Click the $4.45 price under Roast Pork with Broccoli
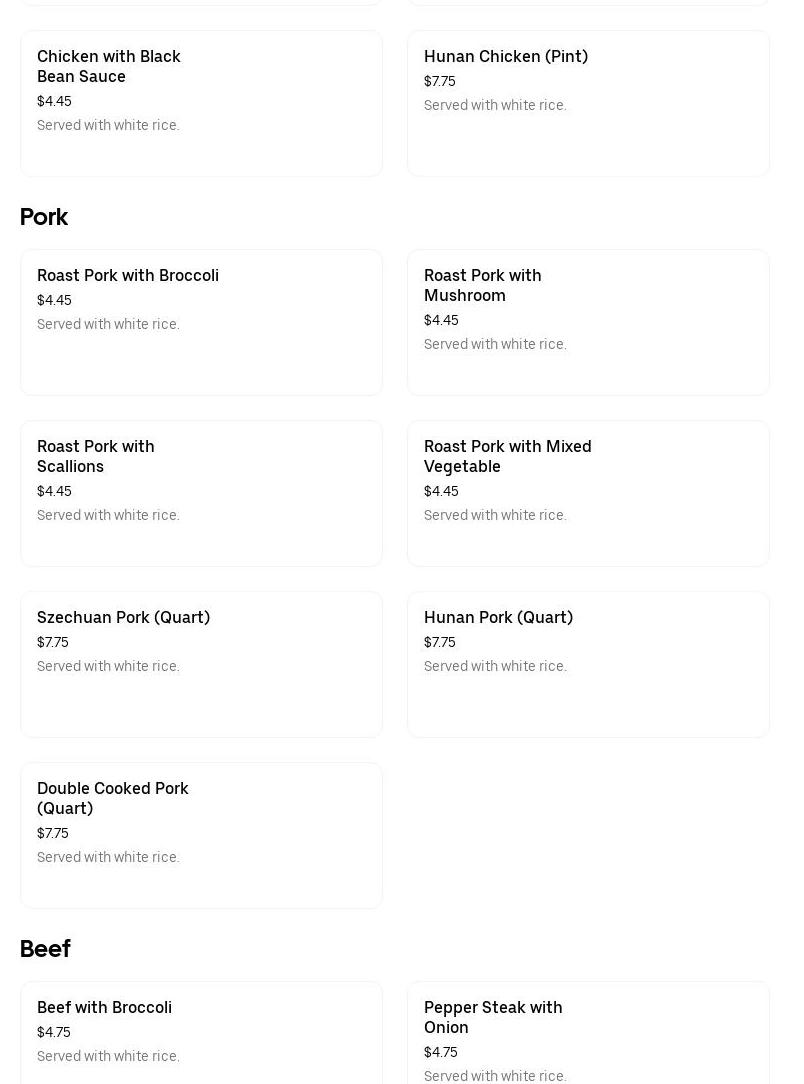804x1084 pixels. pyautogui.click(x=54, y=301)
